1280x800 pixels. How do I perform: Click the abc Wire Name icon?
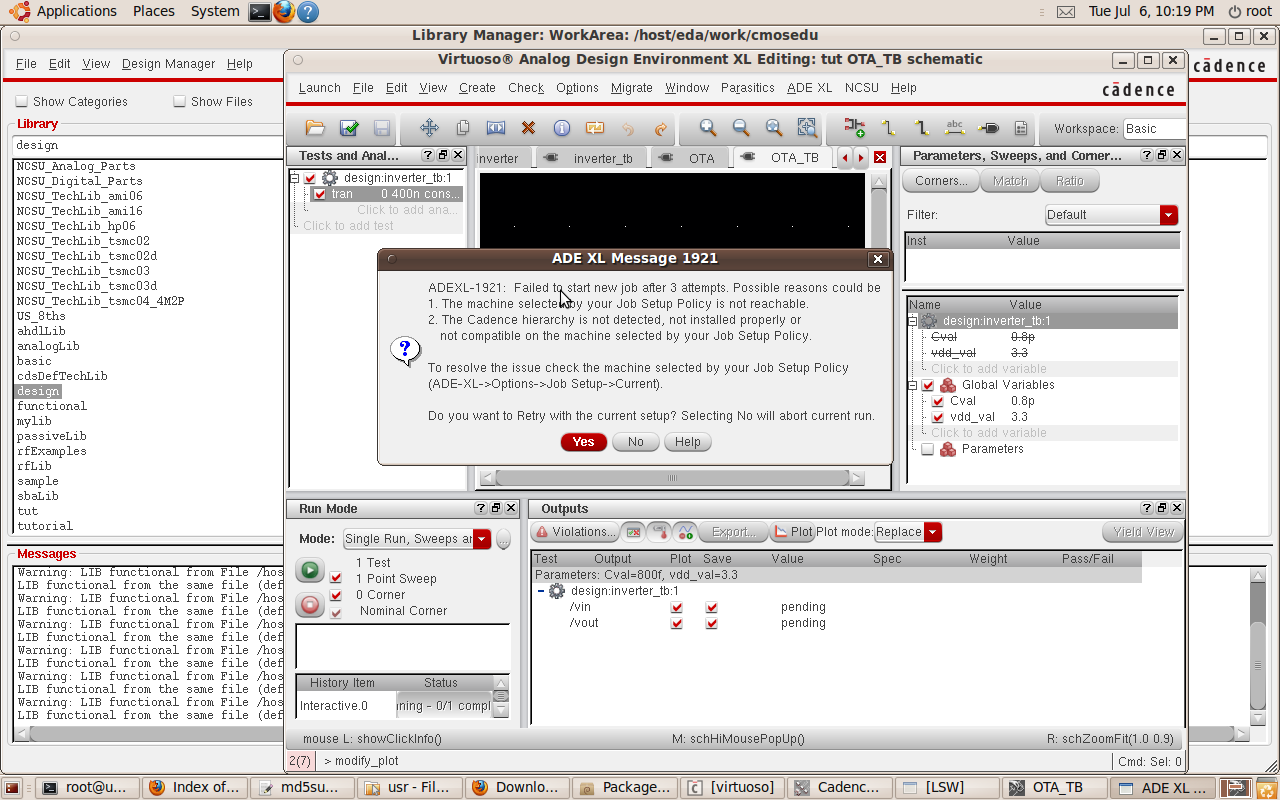pyautogui.click(x=955, y=128)
